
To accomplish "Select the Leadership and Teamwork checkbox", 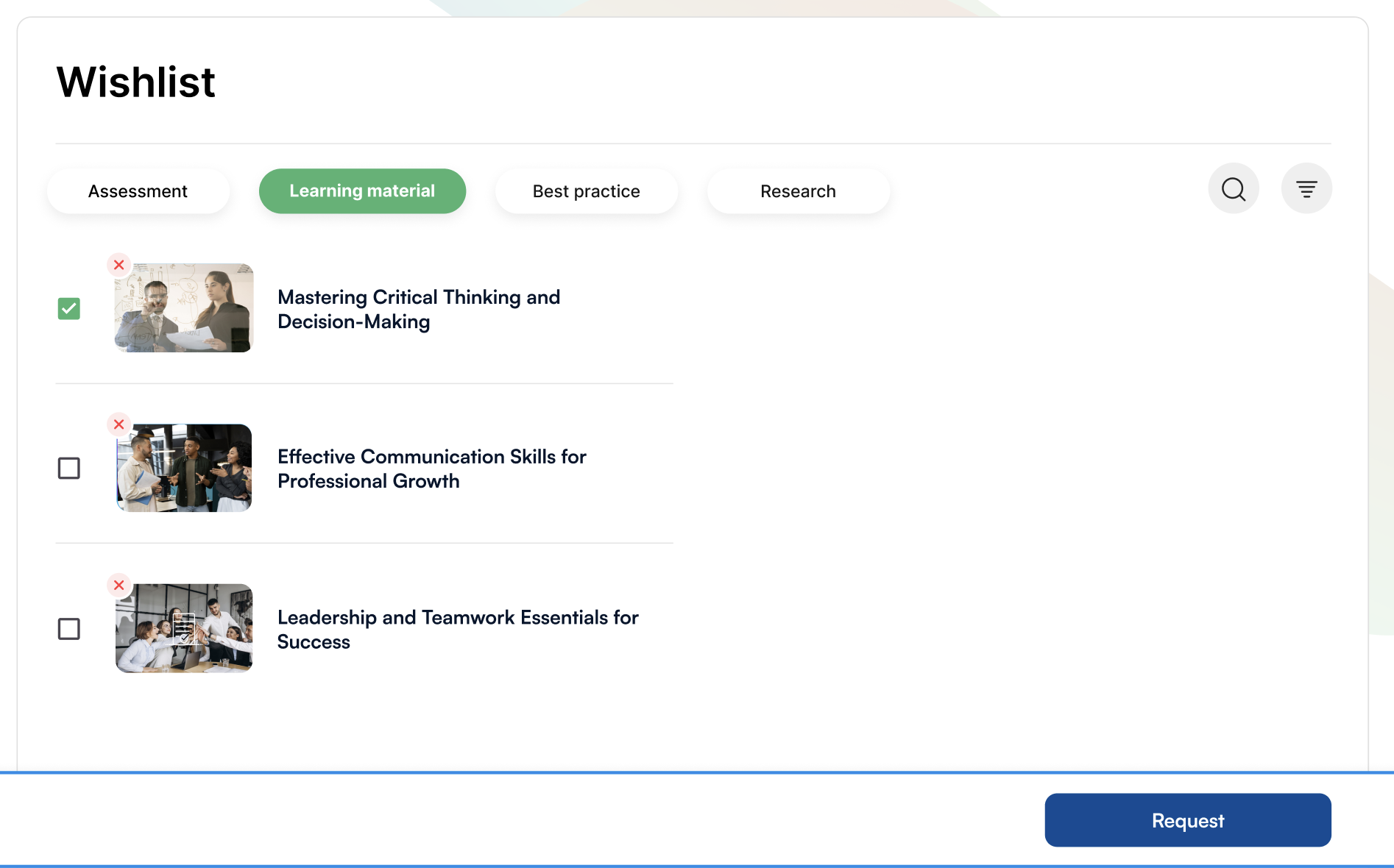I will 69,629.
